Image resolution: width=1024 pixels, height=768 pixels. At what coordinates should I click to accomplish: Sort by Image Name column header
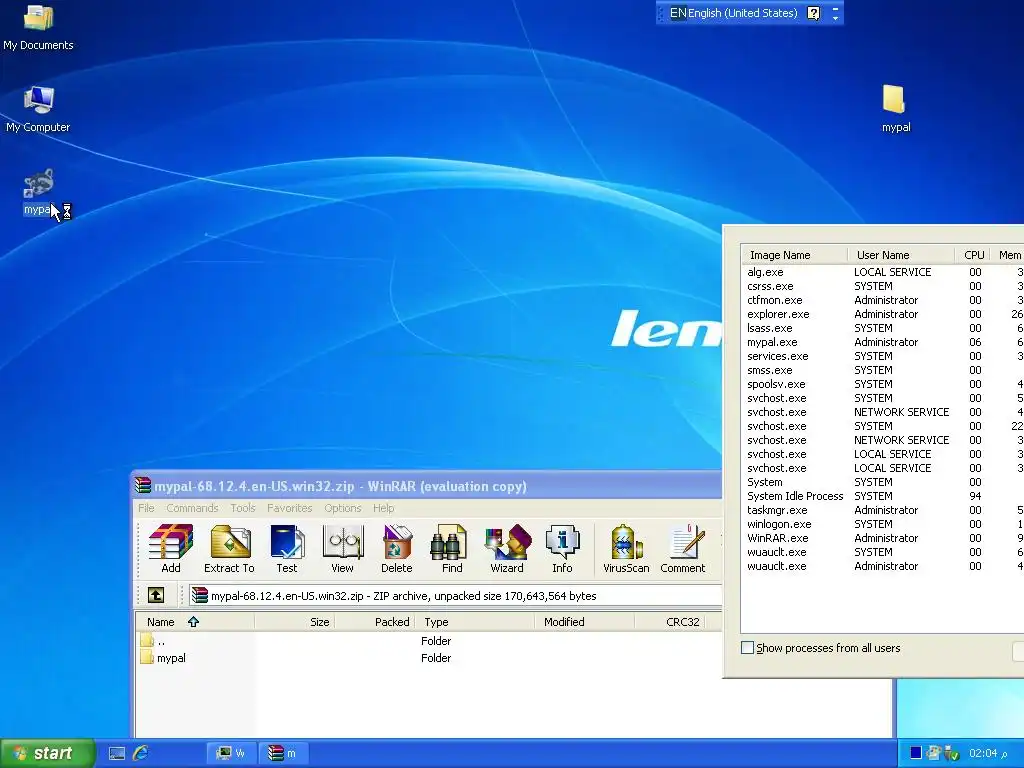[x=794, y=255]
